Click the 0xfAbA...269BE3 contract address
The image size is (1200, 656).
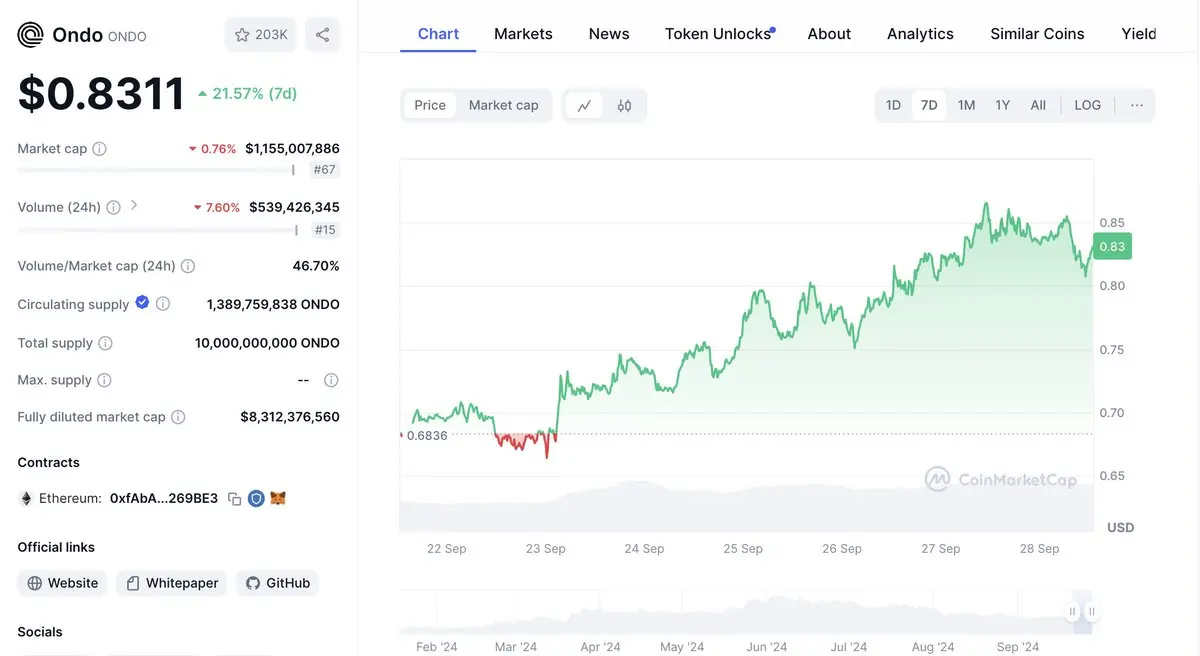(x=164, y=498)
